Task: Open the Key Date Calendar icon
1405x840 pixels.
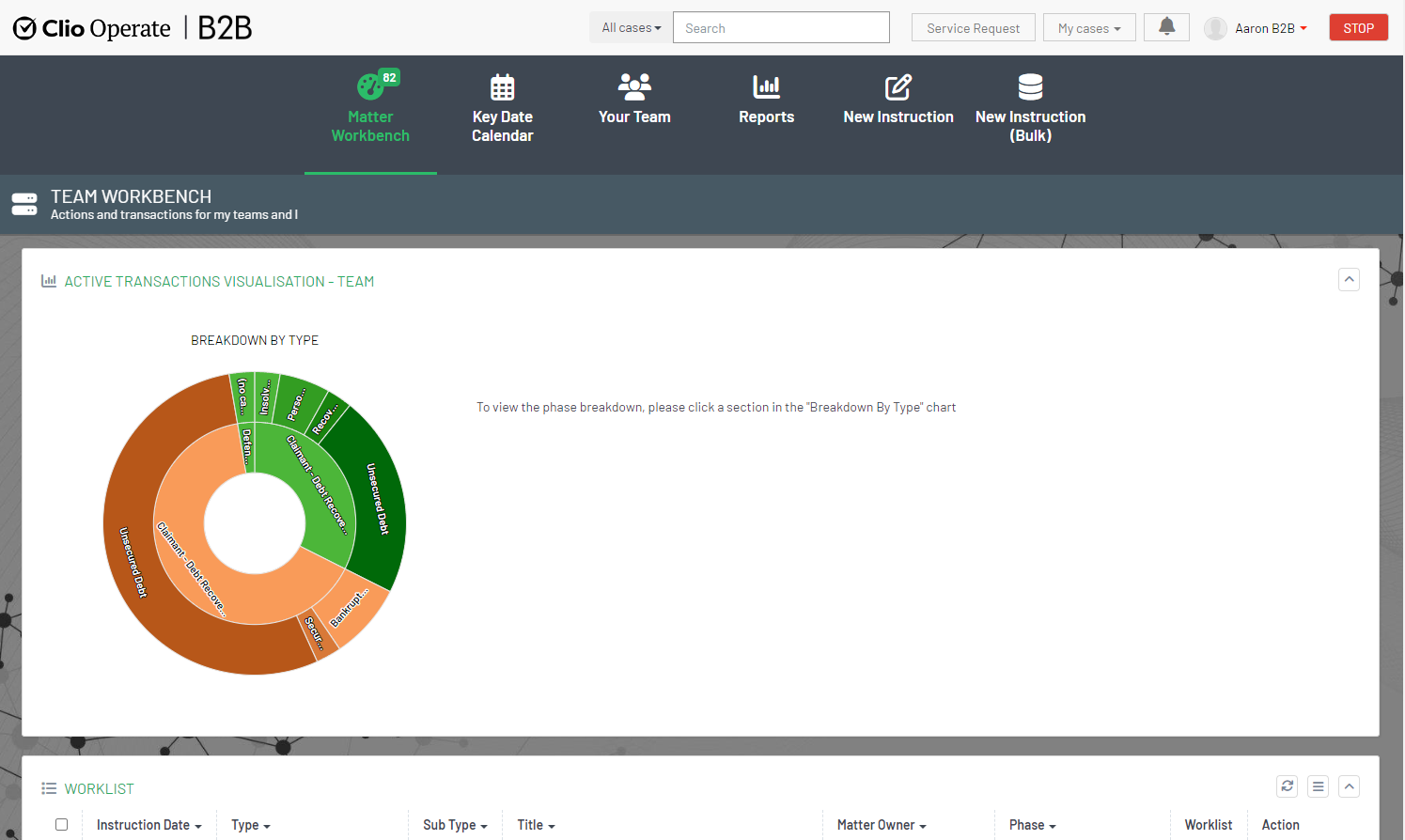Action: pos(502,87)
